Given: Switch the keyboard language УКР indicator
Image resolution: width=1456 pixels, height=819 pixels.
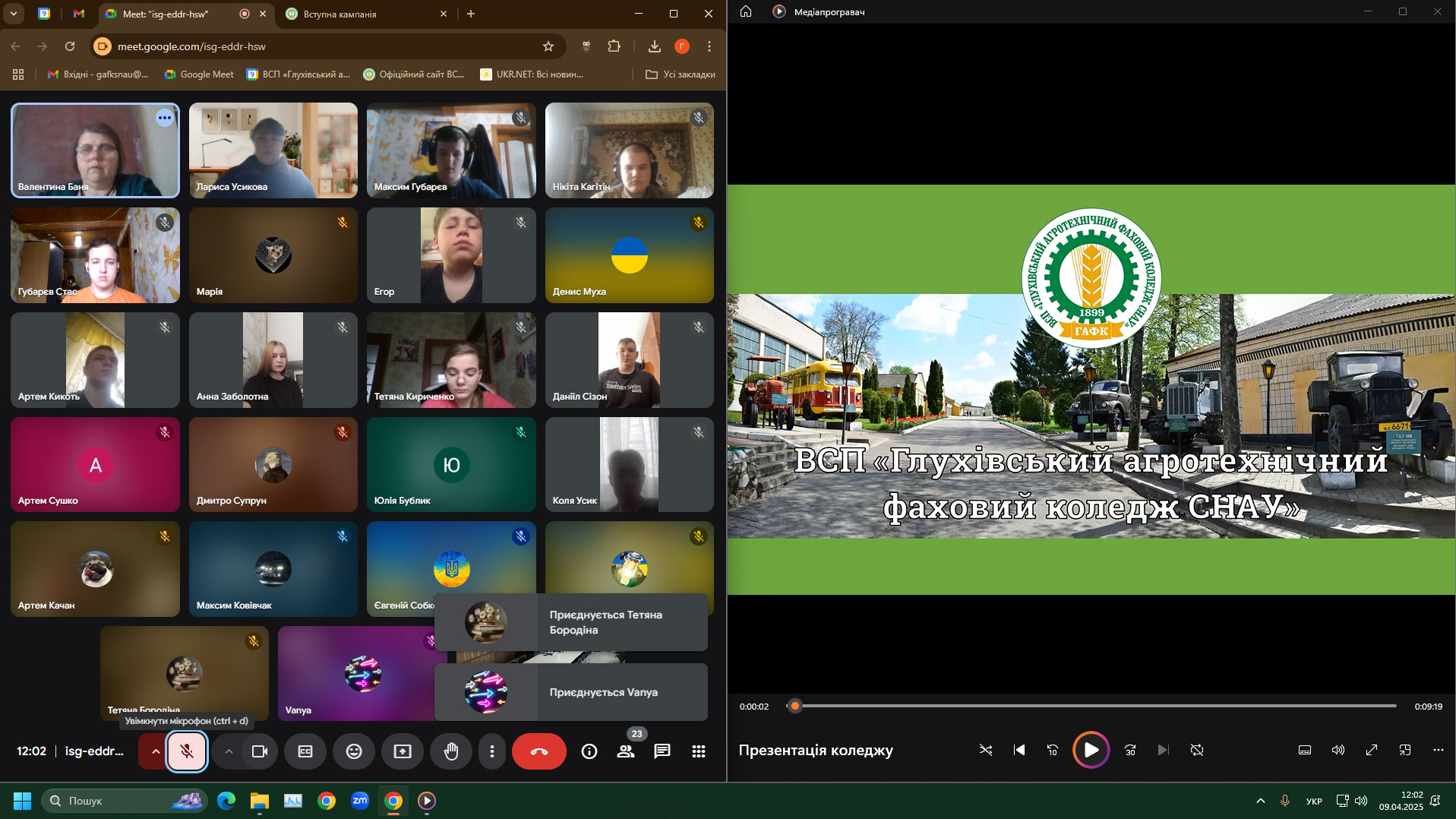Looking at the screenshot, I should pyautogui.click(x=1314, y=801).
